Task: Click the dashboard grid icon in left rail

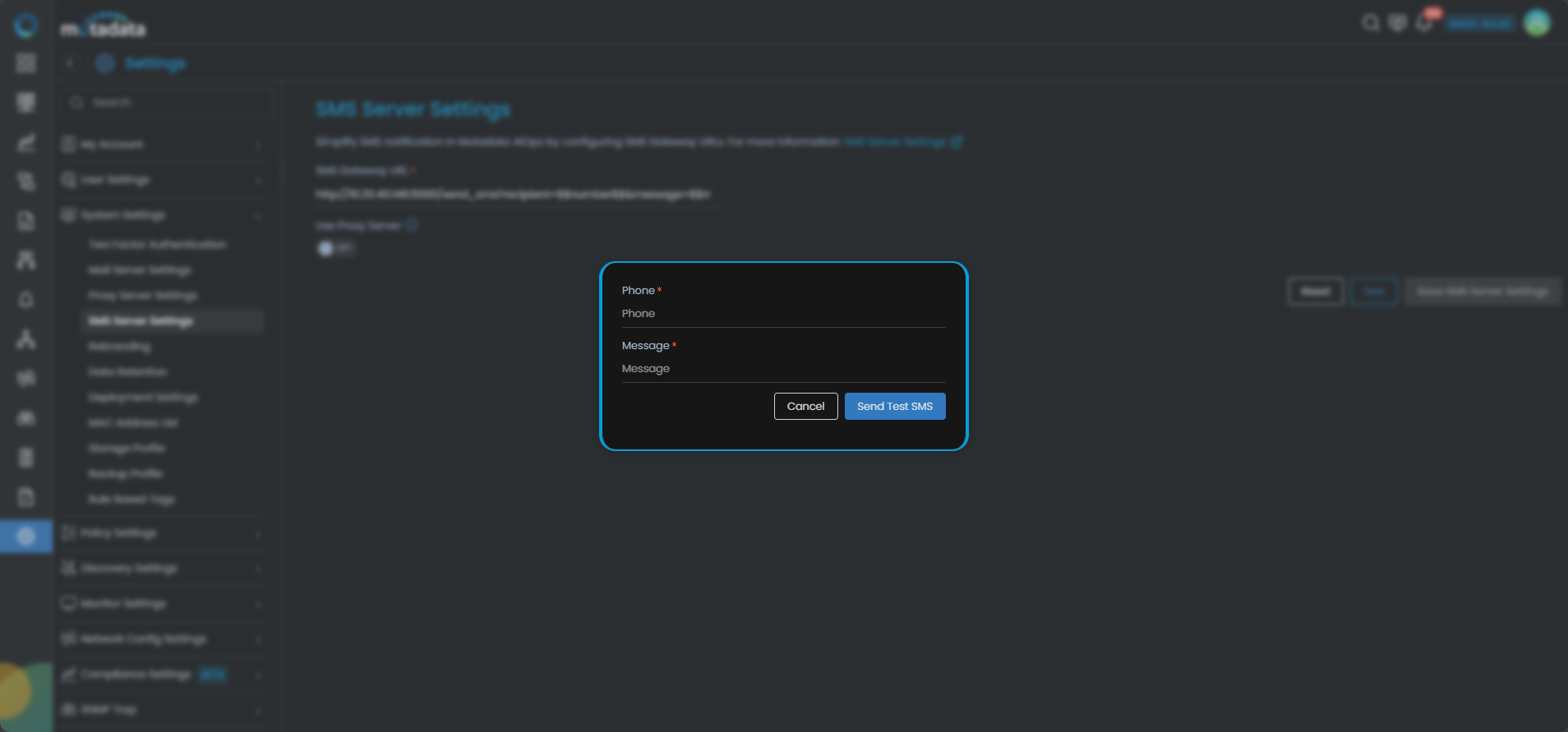Action: click(x=26, y=63)
